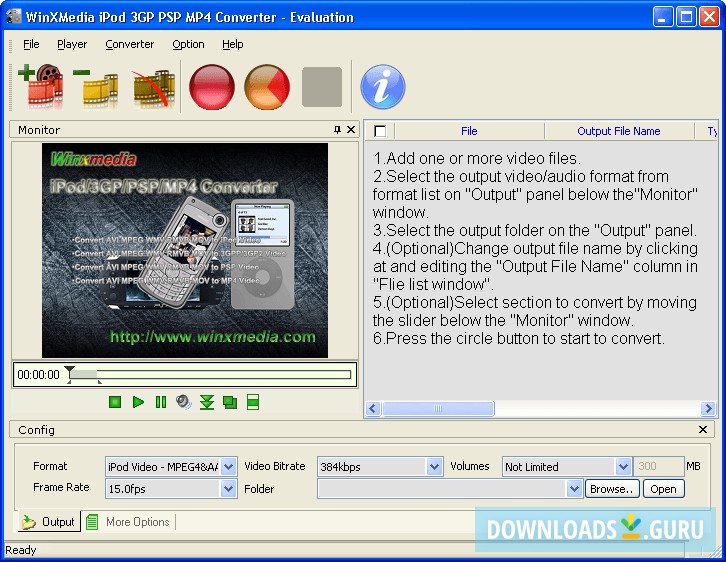Image resolution: width=726 pixels, height=562 pixels.
Task: Click the Output File Name column header
Action: click(x=619, y=131)
